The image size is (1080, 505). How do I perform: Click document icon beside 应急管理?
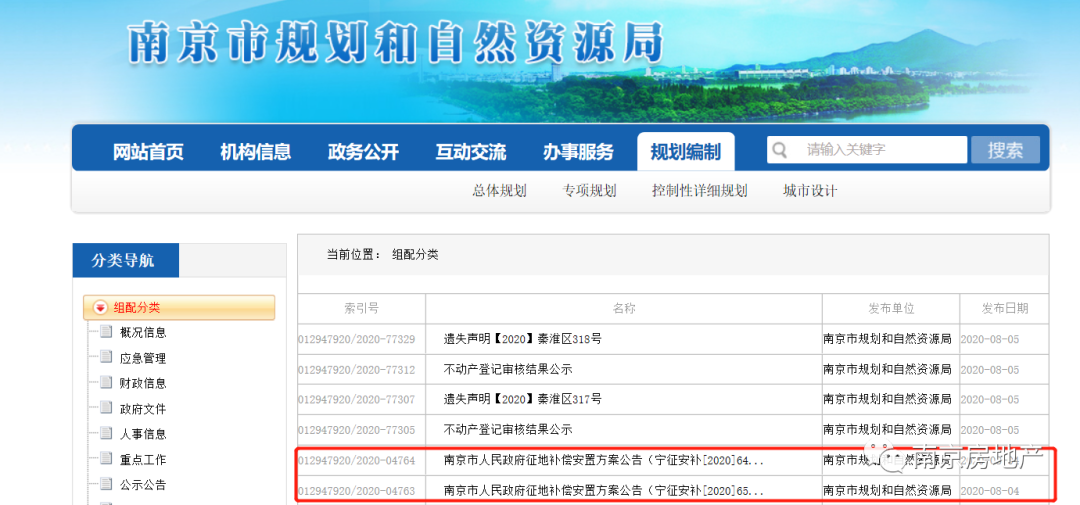click(106, 357)
